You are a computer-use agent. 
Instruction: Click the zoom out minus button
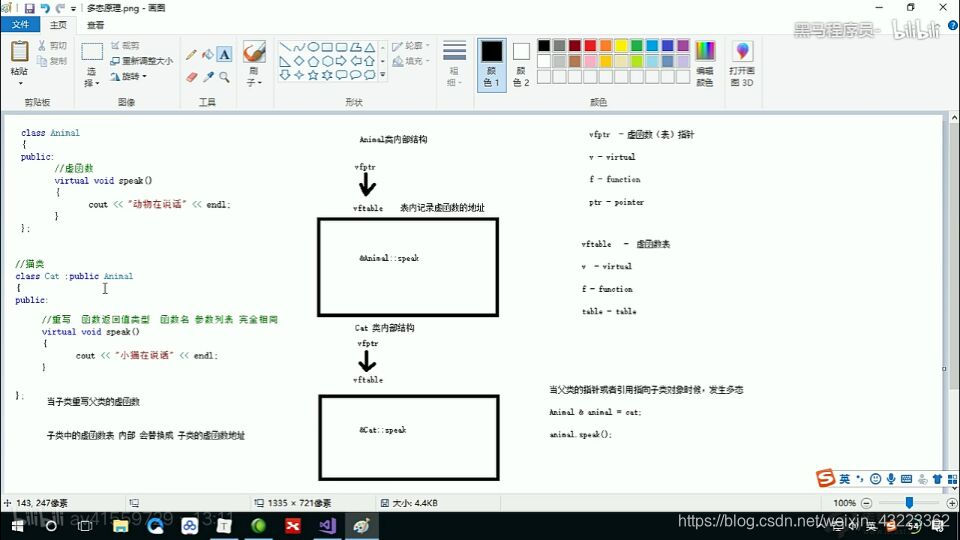point(866,503)
